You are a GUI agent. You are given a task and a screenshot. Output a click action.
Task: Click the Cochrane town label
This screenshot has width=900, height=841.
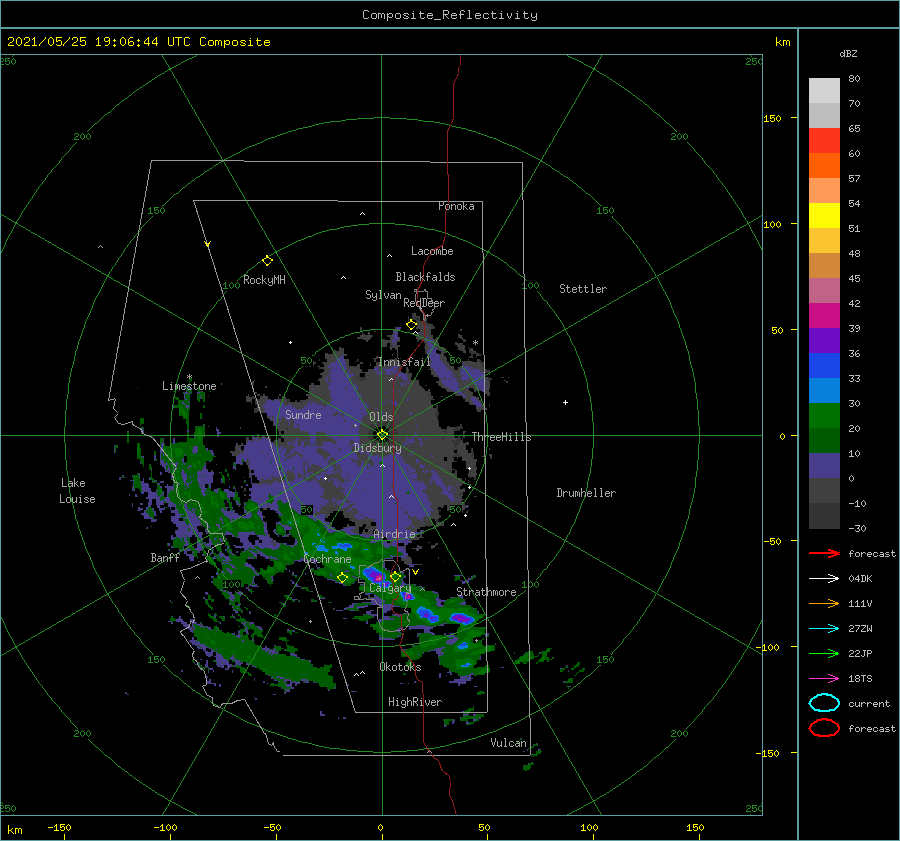327,559
